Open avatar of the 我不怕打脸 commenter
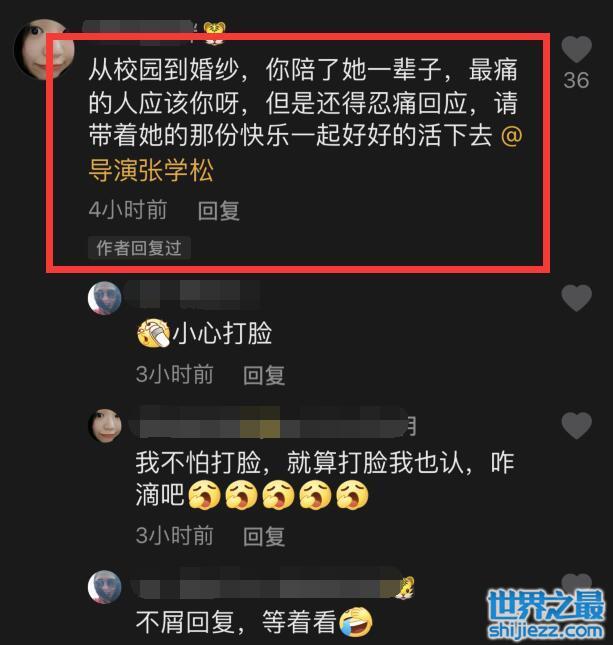Screen dimensions: 613x645 104,425
